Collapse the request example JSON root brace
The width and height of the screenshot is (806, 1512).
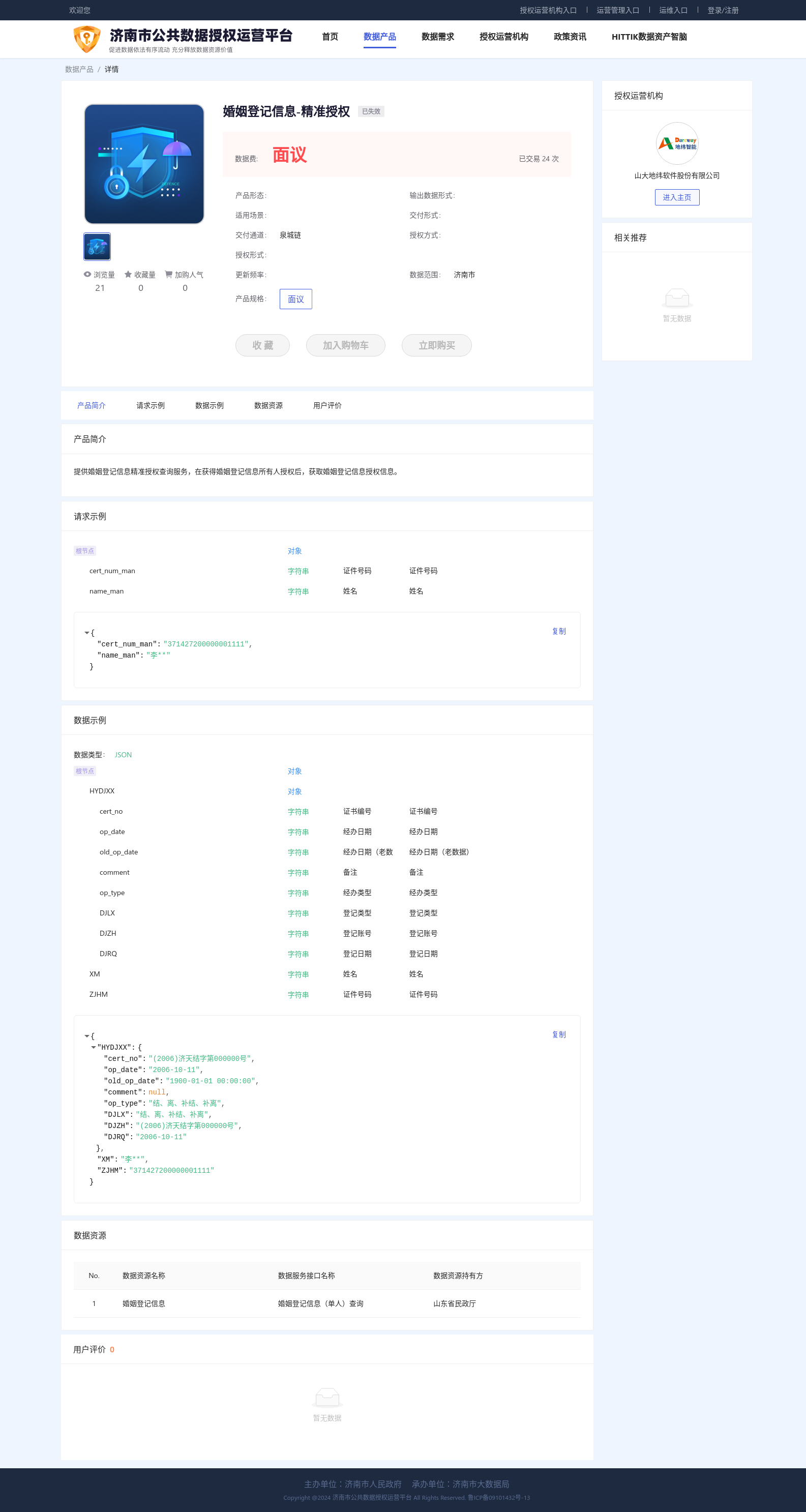tap(87, 633)
